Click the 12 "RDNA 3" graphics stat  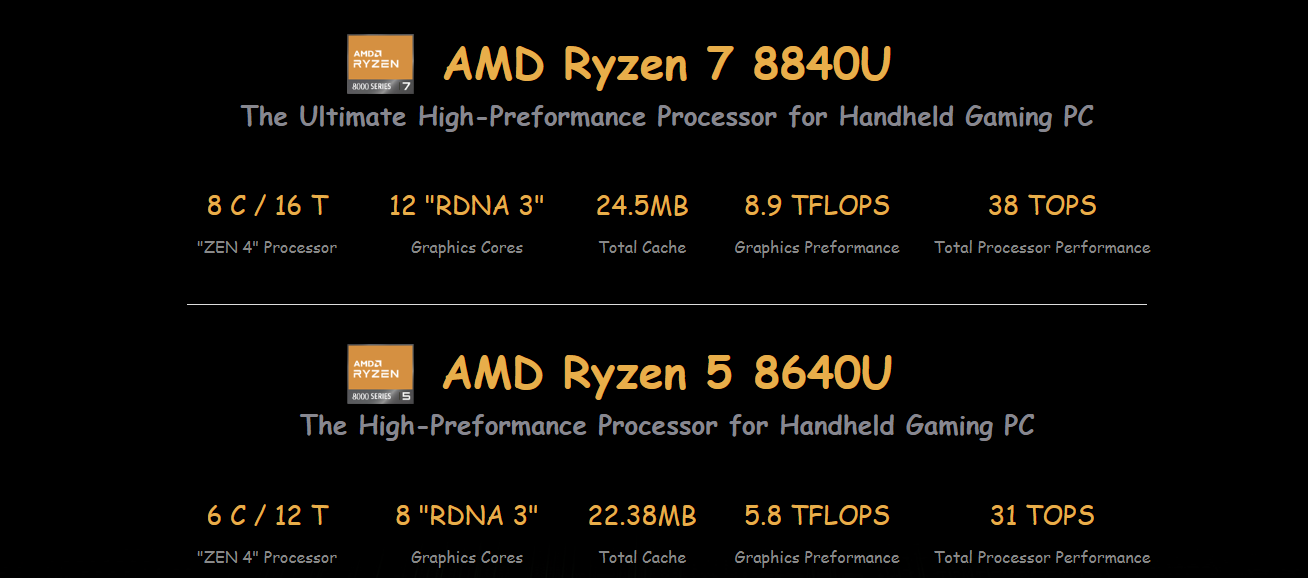tap(467, 206)
